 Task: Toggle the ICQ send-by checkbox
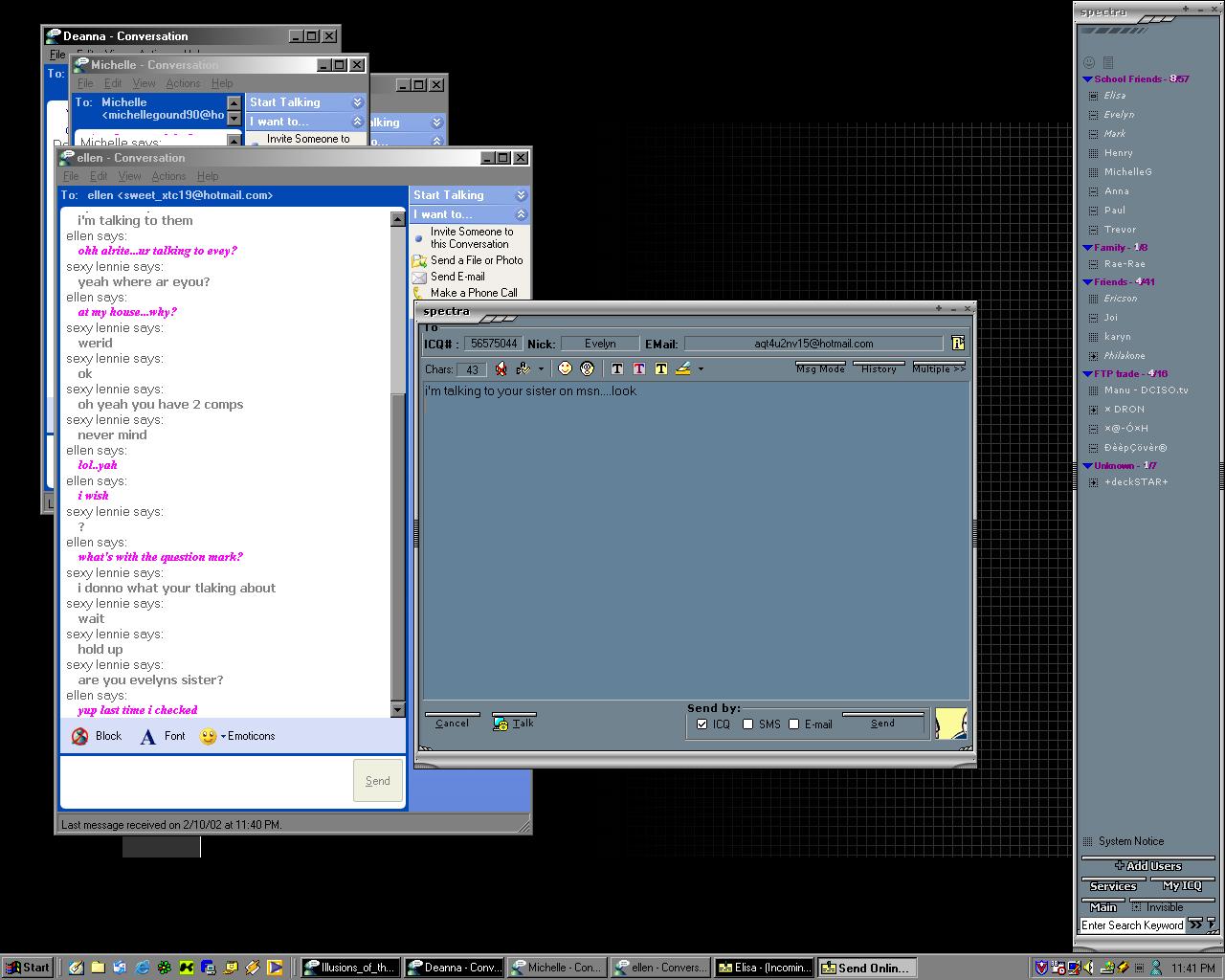click(702, 724)
